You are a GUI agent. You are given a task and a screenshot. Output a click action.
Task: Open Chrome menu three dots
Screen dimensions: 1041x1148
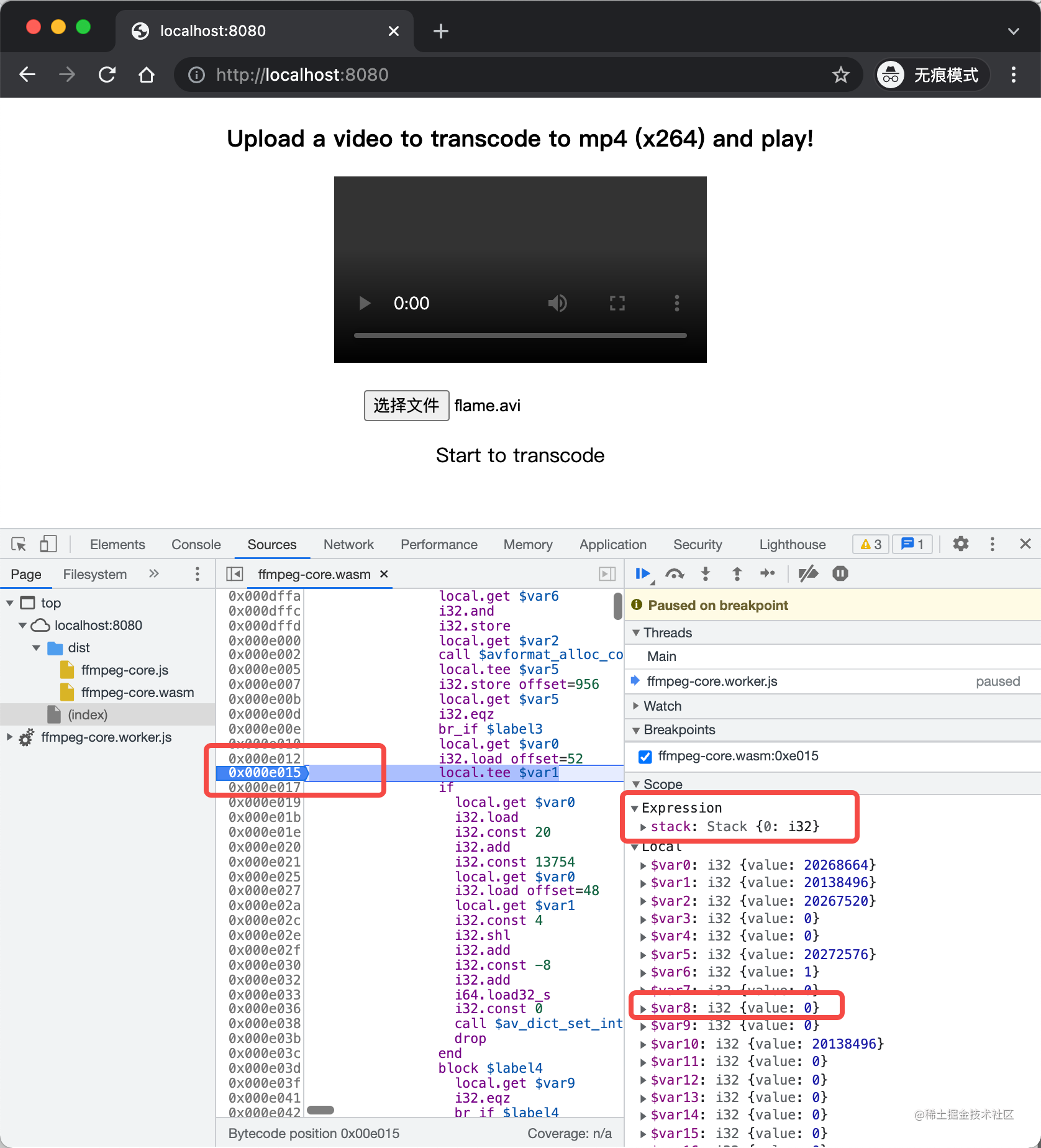click(x=1014, y=75)
